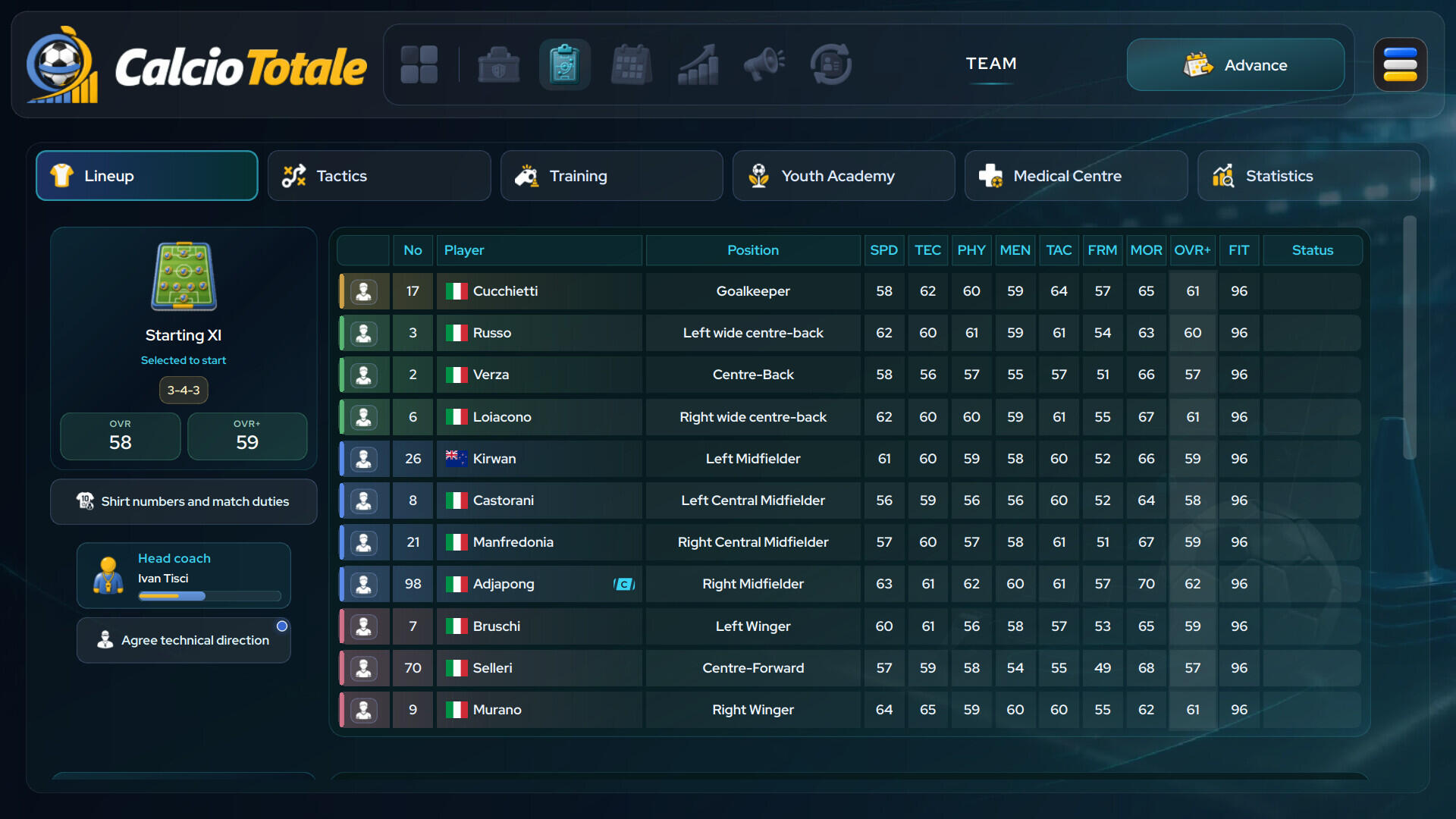Open the dashboard grid icon
This screenshot has height=819, width=1456.
click(x=419, y=64)
